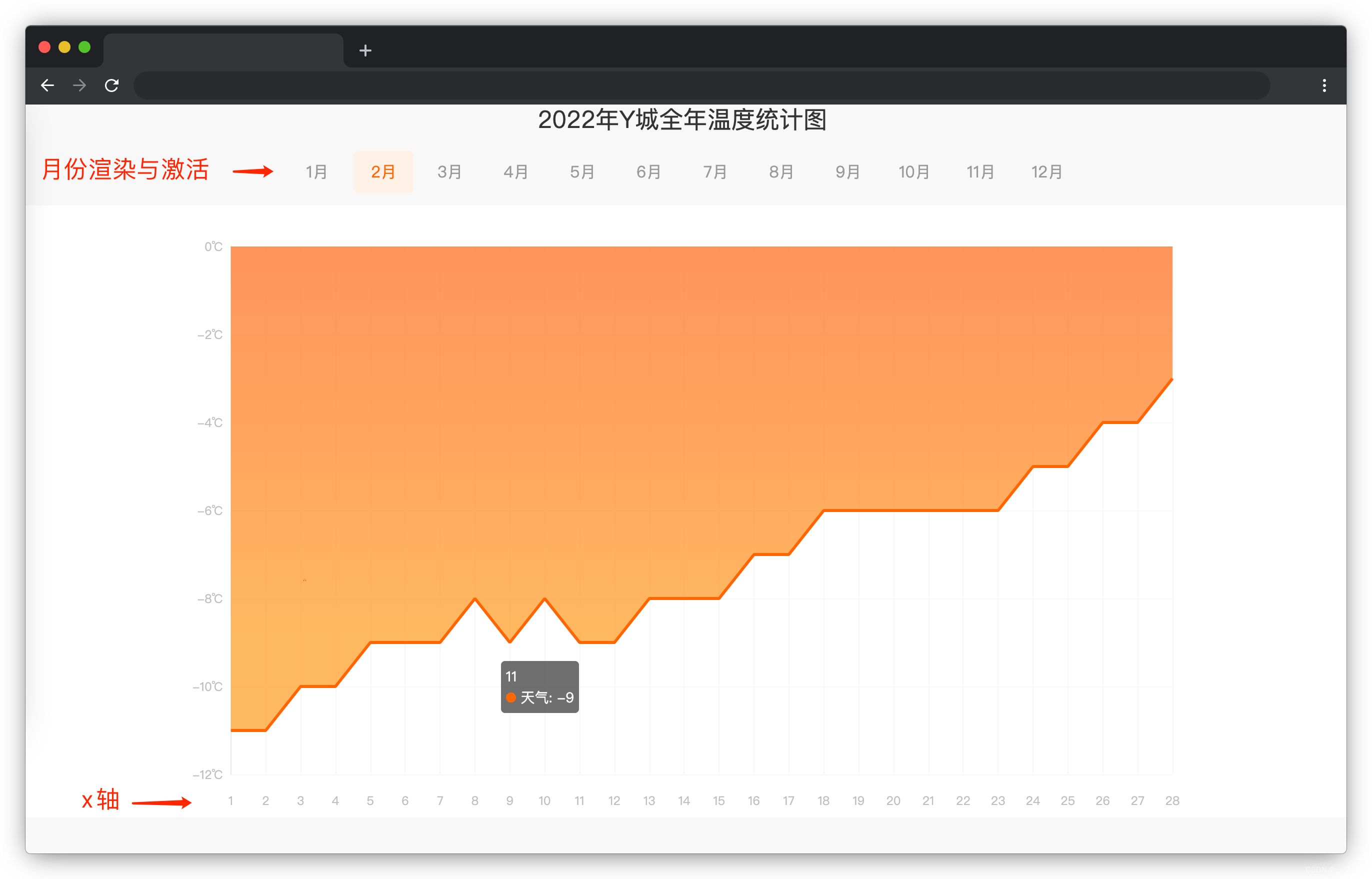Image resolution: width=1372 pixels, height=879 pixels.
Task: Click the 天气: -9 tooltip box
Action: coord(540,686)
